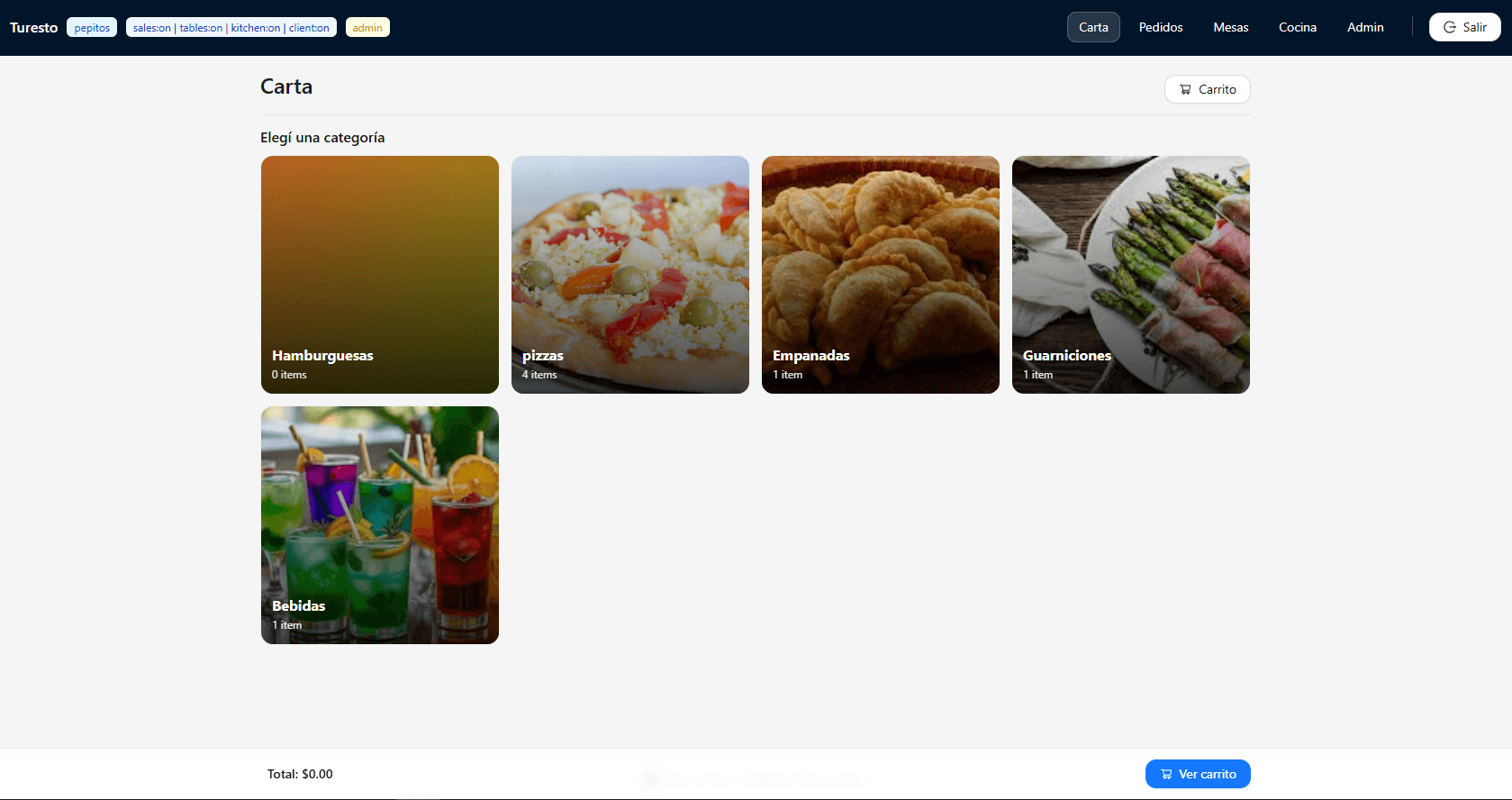Click the cart icon in Ver carrito

point(1166,774)
